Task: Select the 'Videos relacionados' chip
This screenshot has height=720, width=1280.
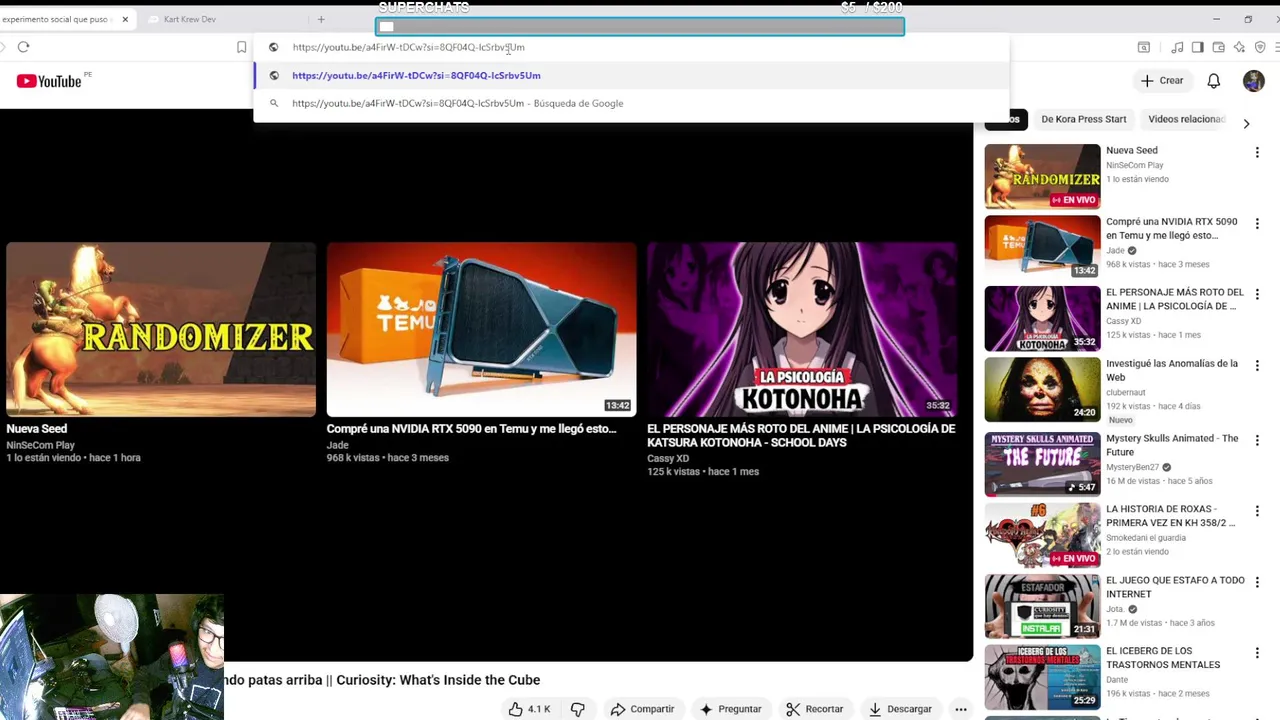Action: pos(1186,119)
